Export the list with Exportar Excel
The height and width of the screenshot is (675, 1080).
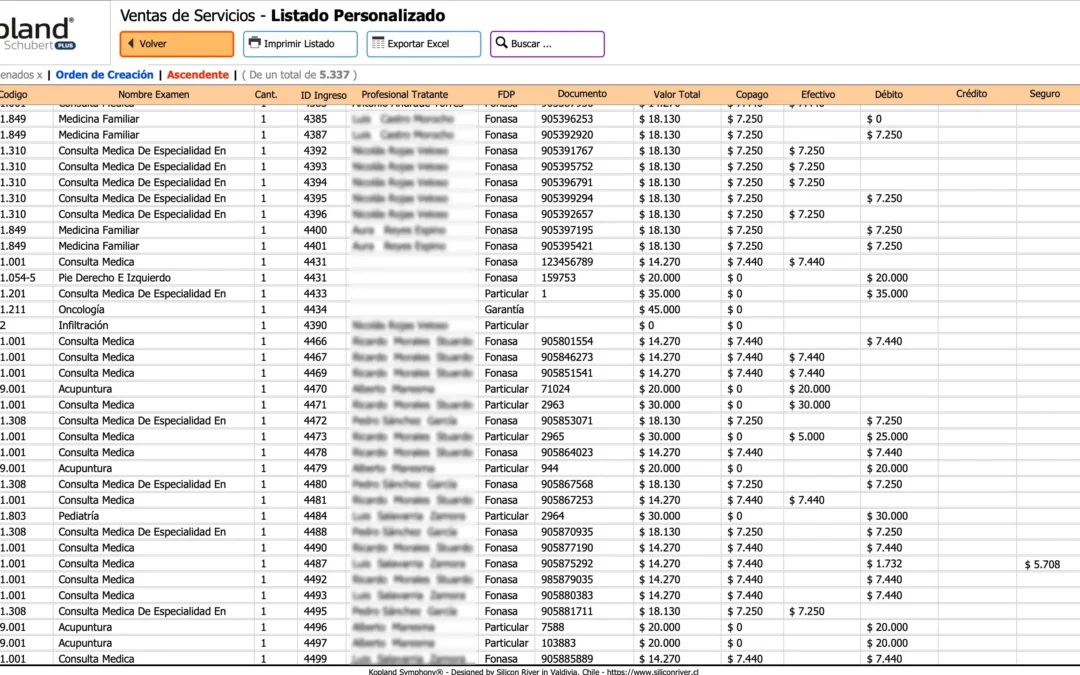tap(424, 44)
